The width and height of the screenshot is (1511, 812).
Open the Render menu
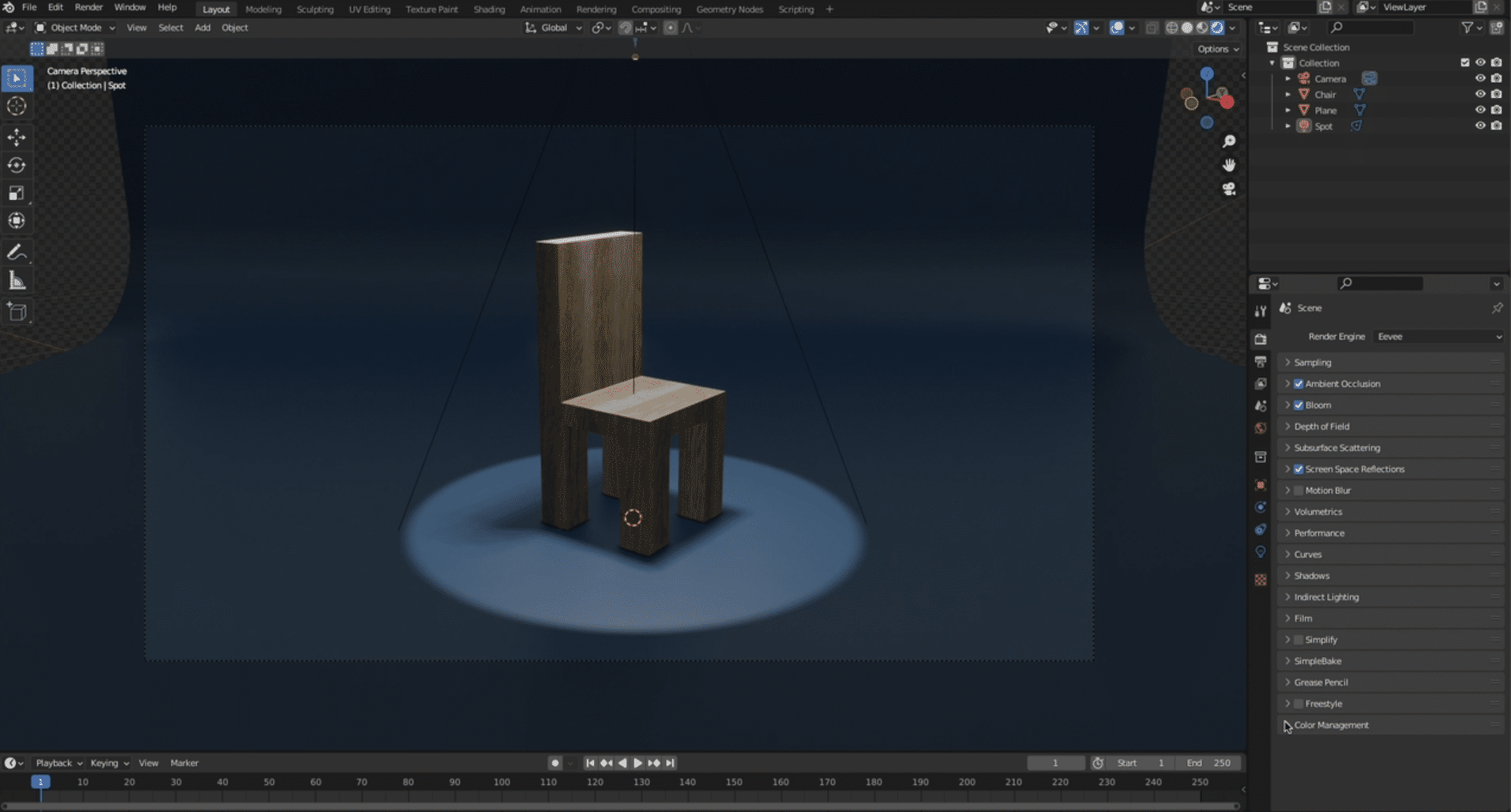point(88,7)
